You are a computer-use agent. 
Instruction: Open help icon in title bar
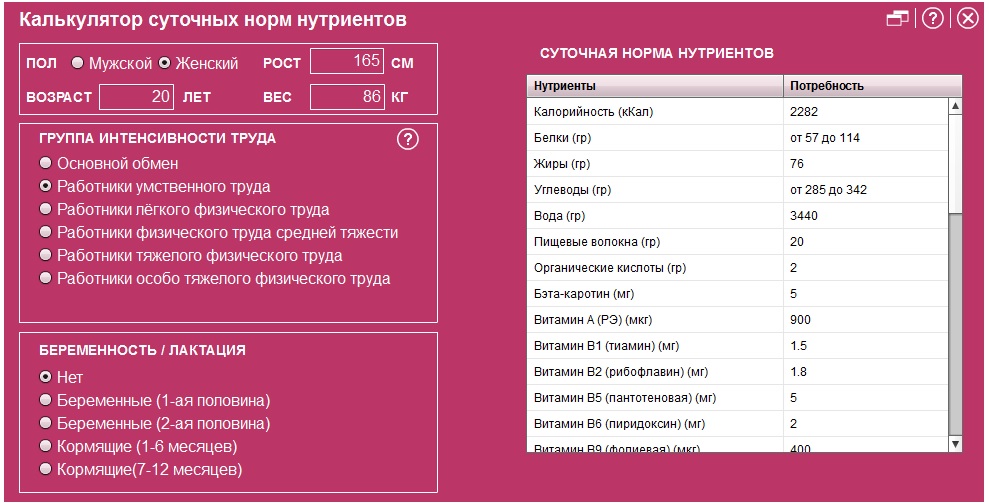[932, 19]
